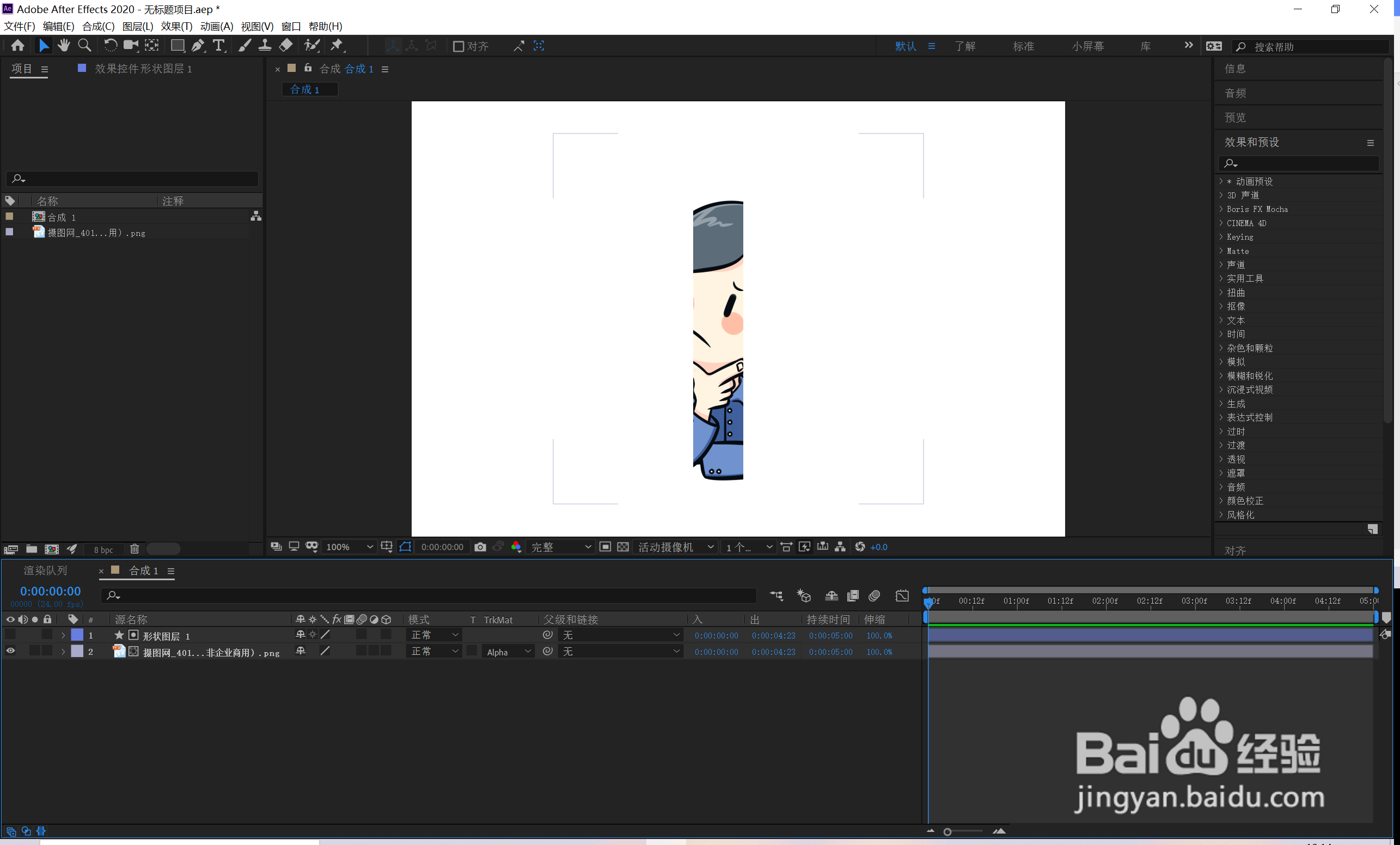Viewport: 1400px width, 845px height.
Task: Open the 合成(C) menu
Action: click(99, 26)
